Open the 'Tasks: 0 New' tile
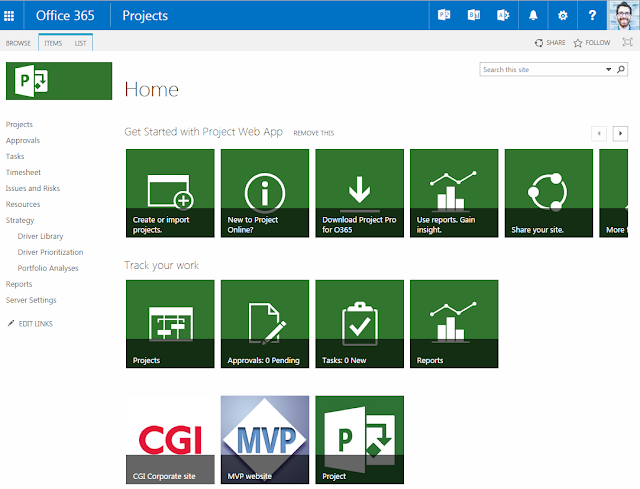640x489 pixels. 360,324
